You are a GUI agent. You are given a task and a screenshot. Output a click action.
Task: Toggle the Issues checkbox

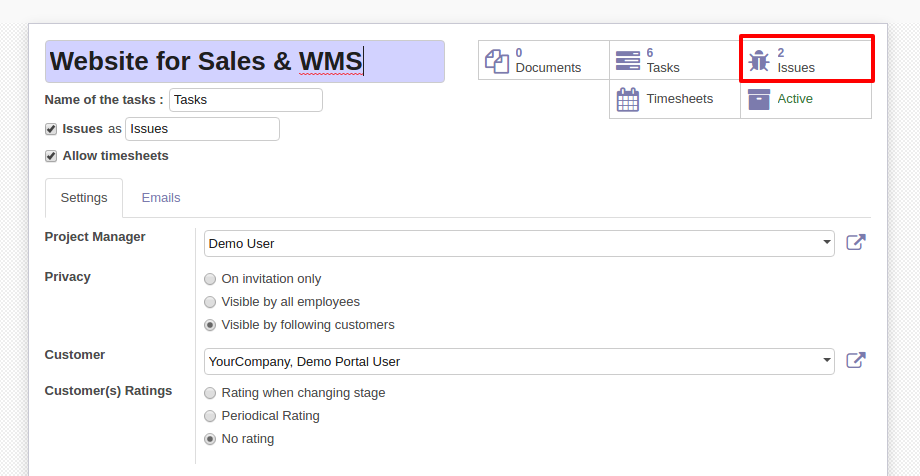(51, 129)
